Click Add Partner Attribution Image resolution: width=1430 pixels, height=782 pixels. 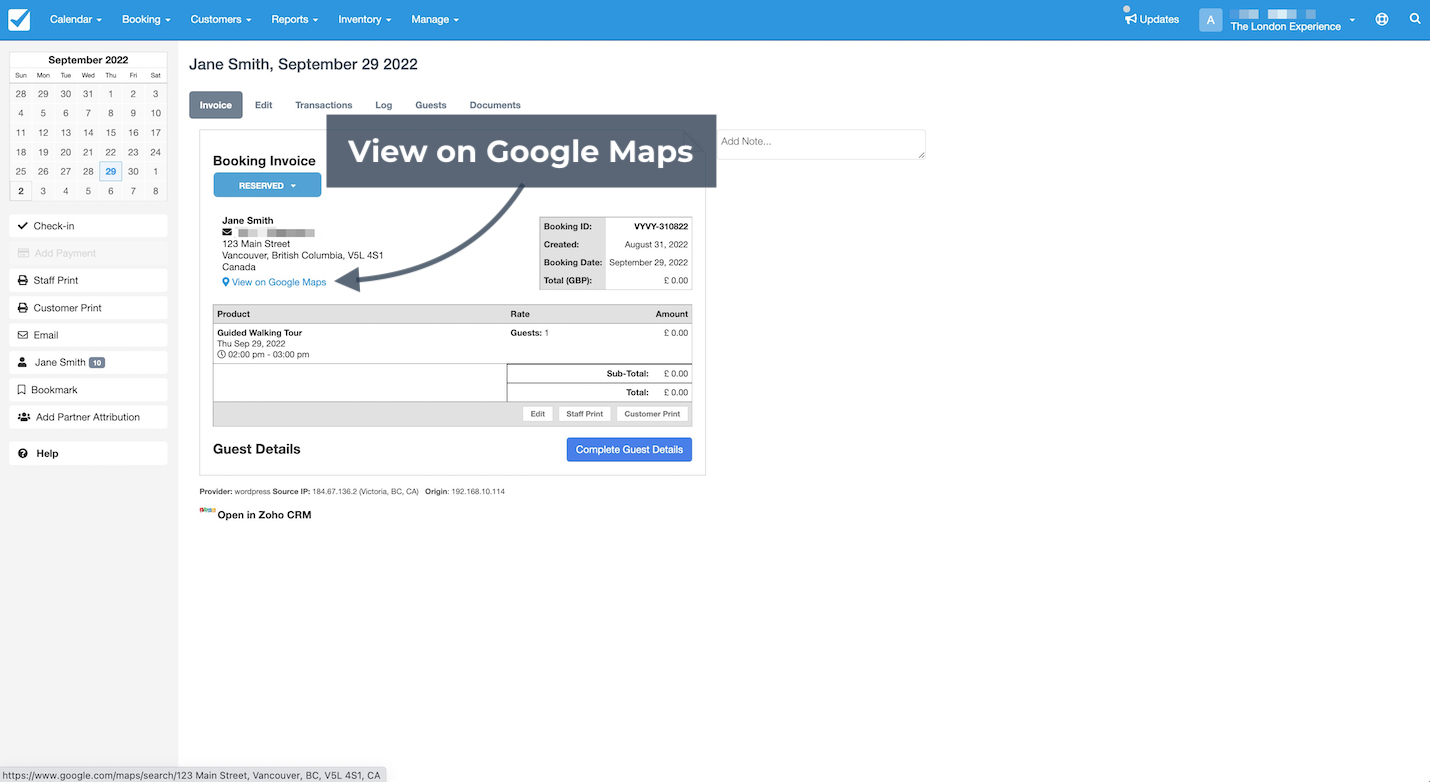tap(89, 417)
